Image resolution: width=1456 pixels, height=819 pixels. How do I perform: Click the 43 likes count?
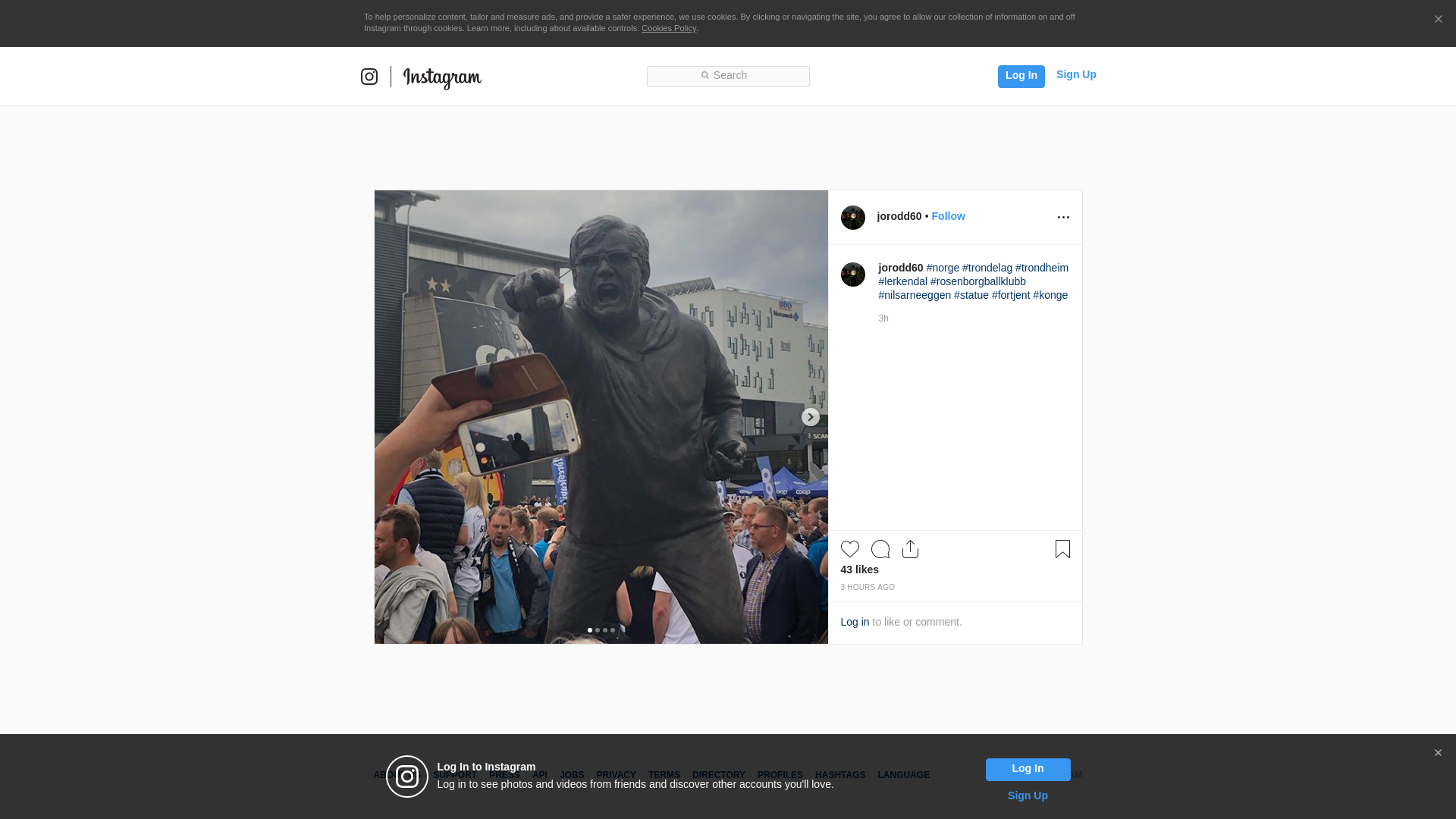click(860, 570)
